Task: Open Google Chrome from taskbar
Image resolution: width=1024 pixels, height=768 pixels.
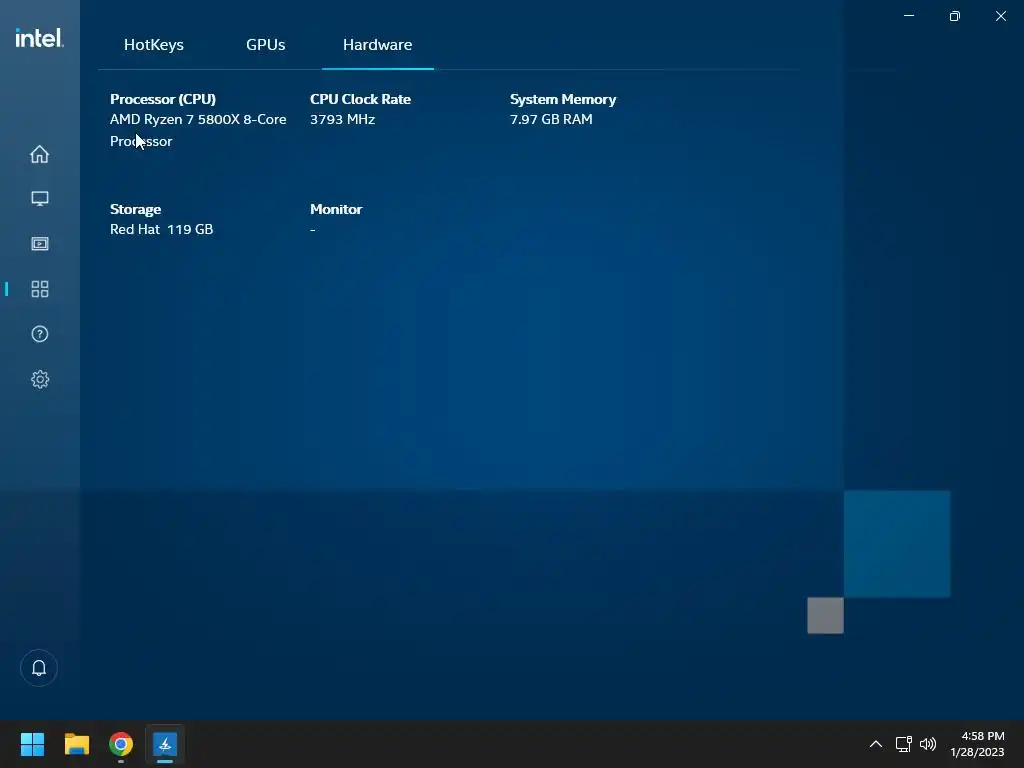Action: [x=121, y=744]
